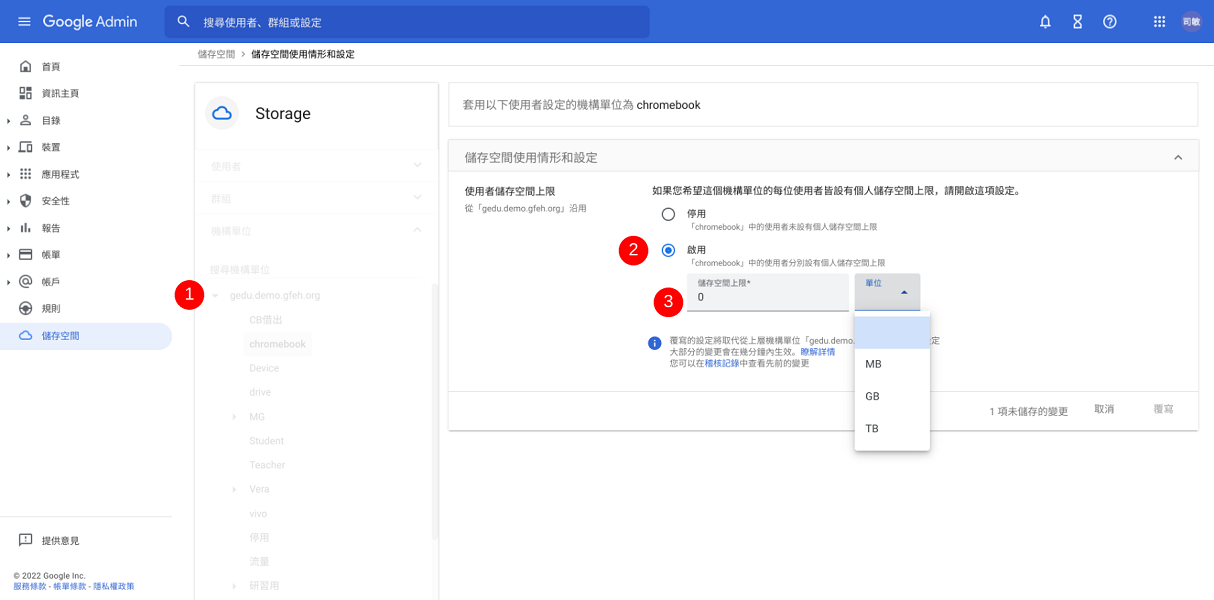Click the Google Admin logo
The width and height of the screenshot is (1214, 600).
[90, 22]
